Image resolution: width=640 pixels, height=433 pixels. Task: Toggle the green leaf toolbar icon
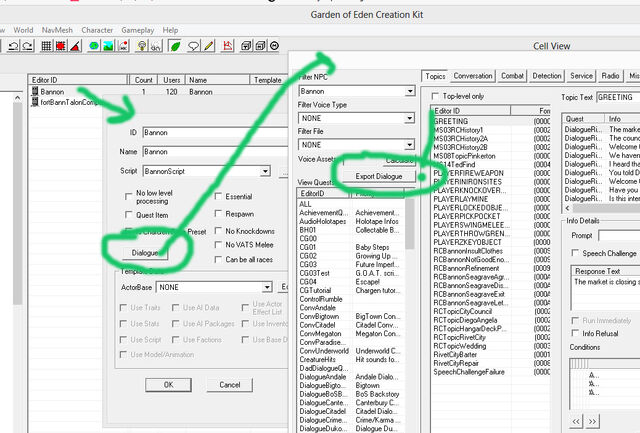[x=175, y=46]
